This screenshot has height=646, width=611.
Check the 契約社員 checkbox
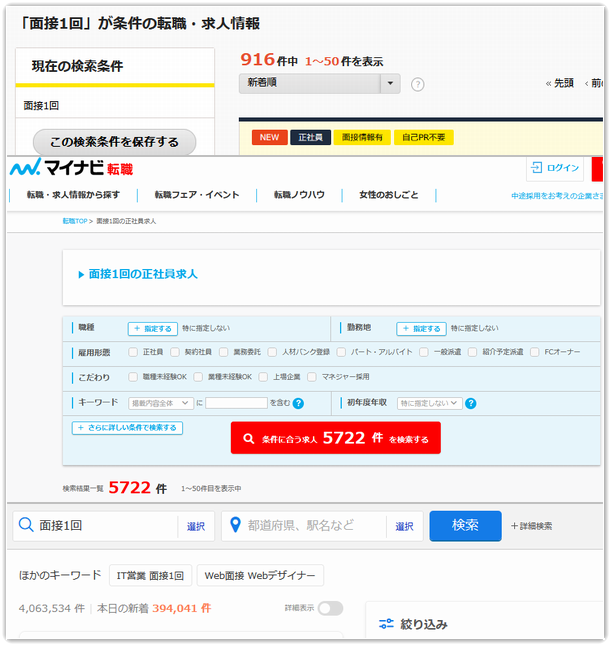(175, 352)
